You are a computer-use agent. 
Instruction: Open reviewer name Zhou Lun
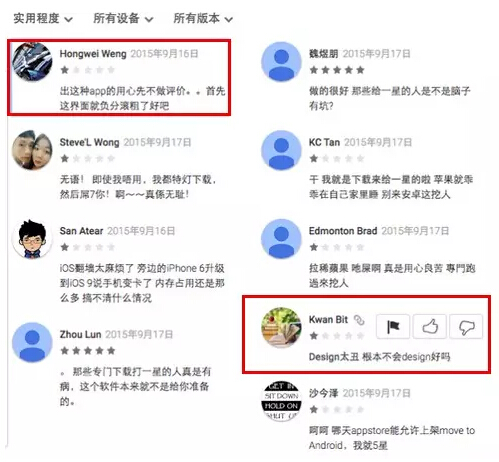click(80, 334)
